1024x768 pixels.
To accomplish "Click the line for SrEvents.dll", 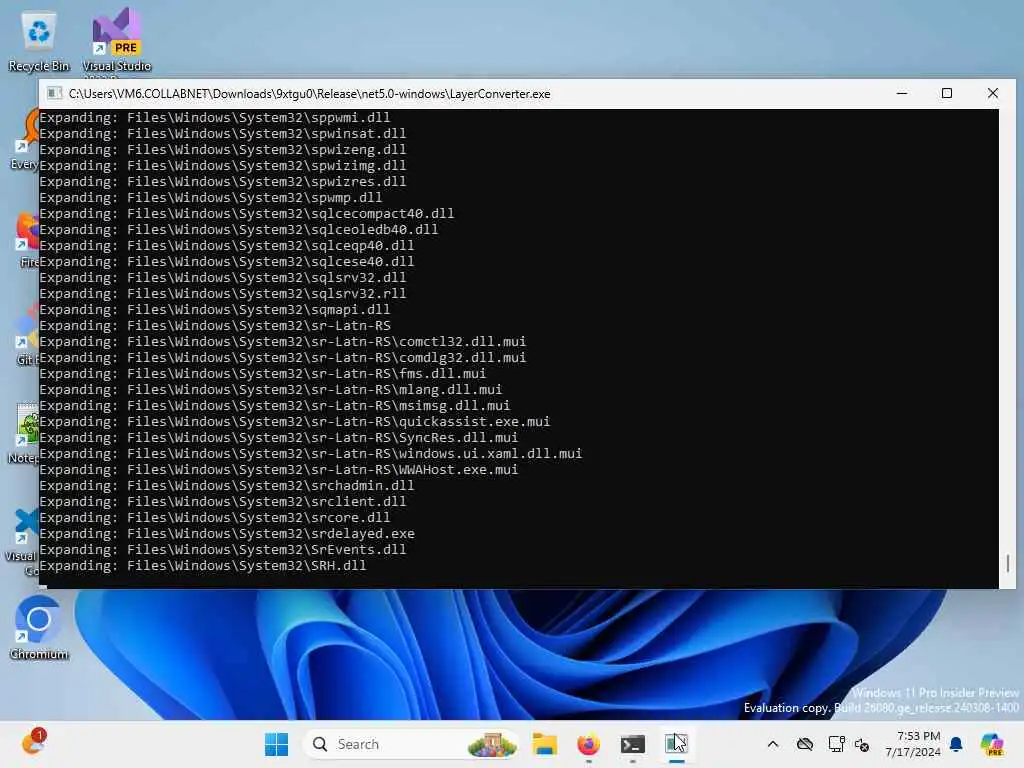I will (223, 550).
